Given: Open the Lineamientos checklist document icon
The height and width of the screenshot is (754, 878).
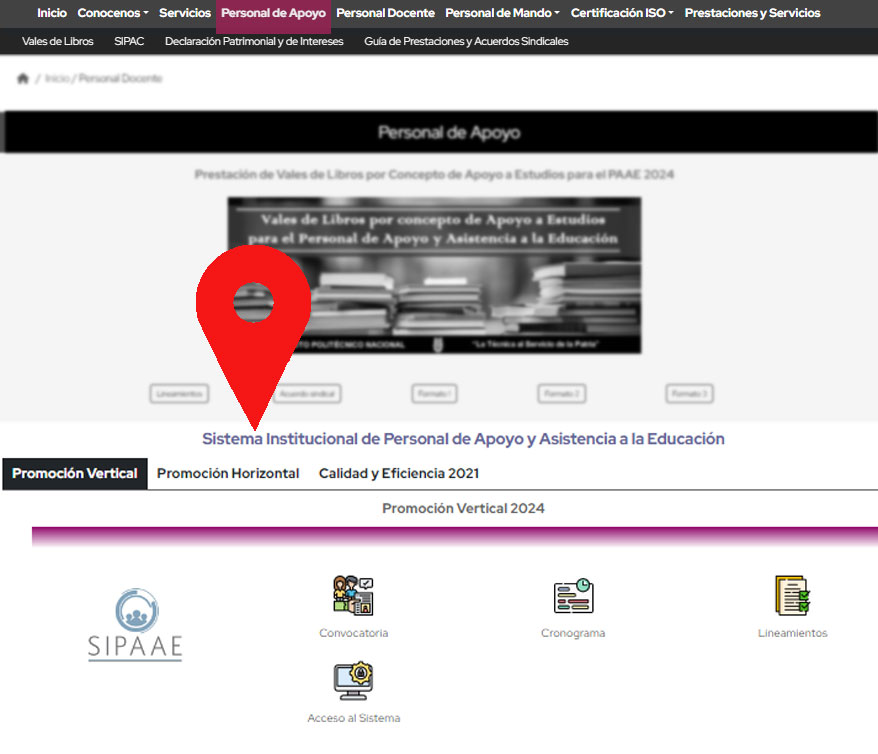Looking at the screenshot, I should tap(792, 596).
